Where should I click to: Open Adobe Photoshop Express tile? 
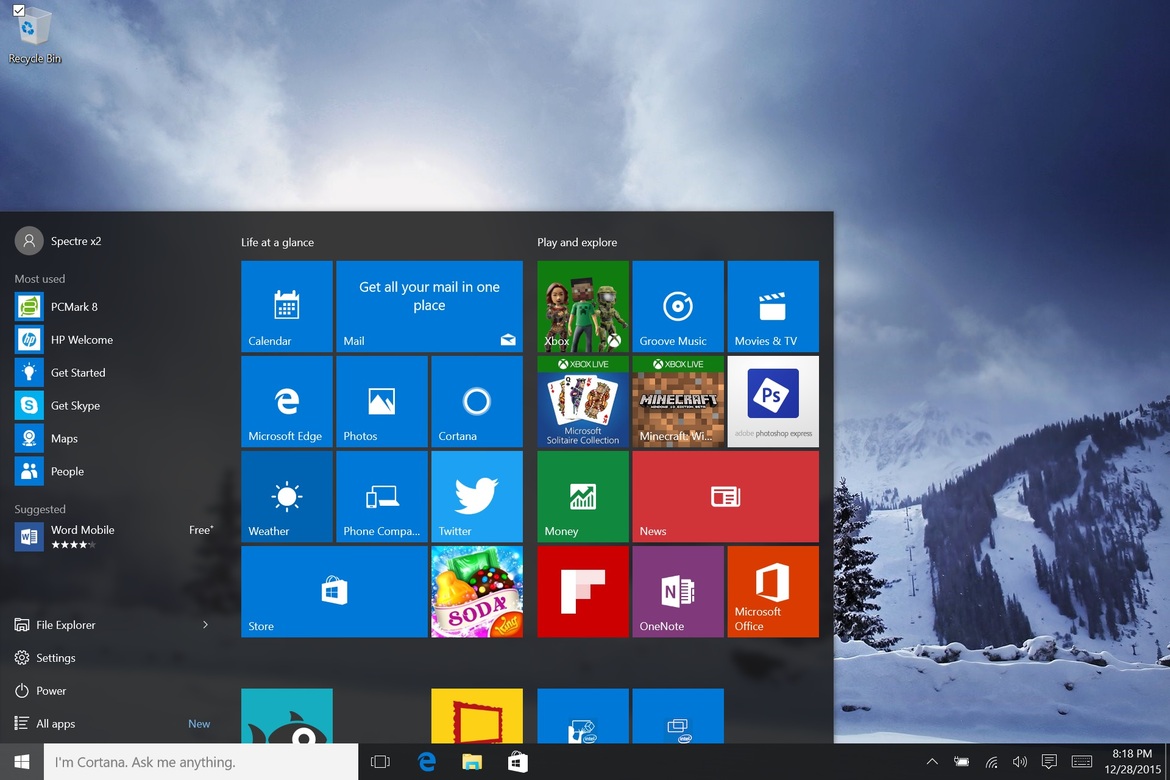click(773, 402)
